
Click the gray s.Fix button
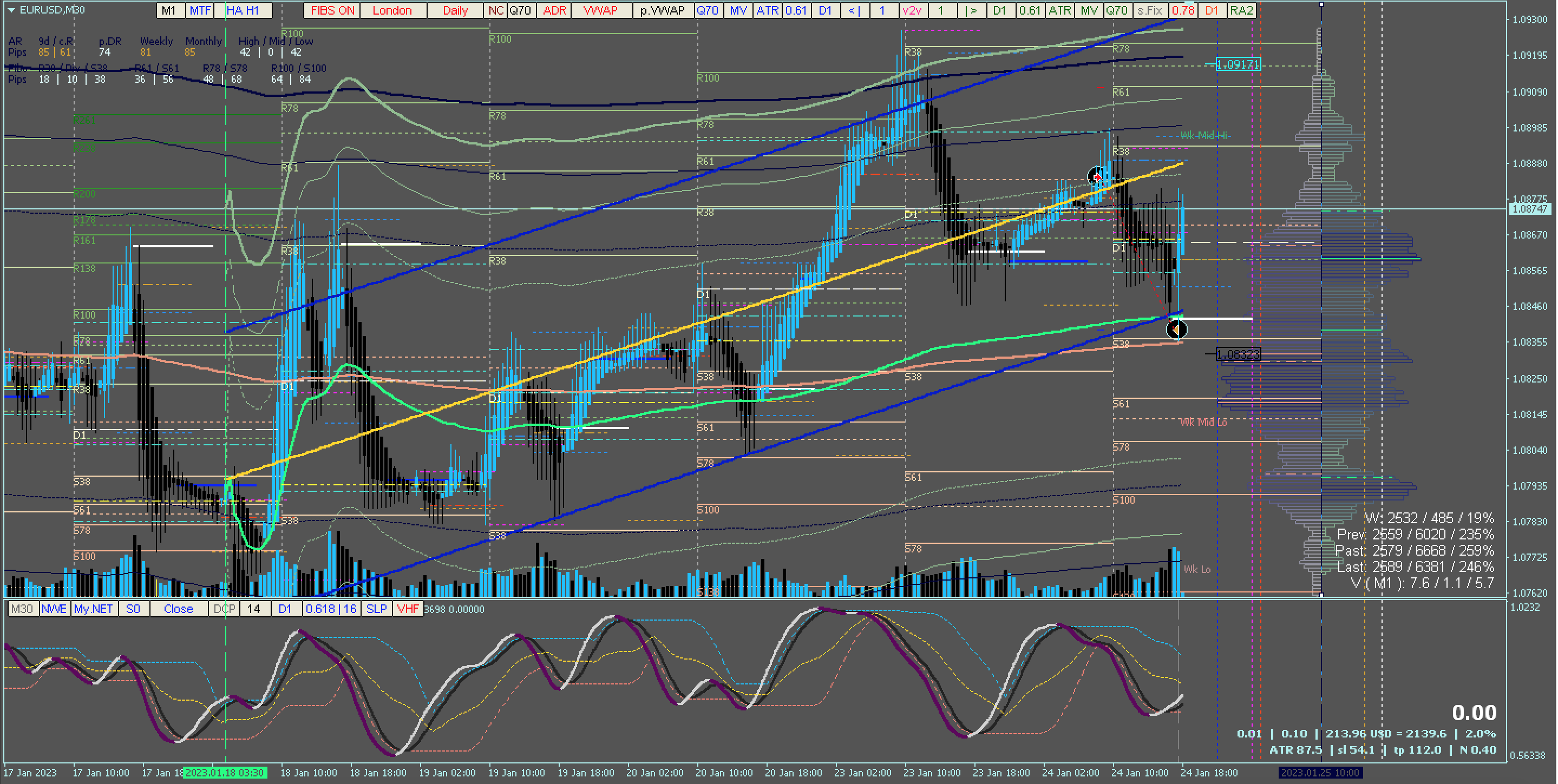coord(1149,10)
